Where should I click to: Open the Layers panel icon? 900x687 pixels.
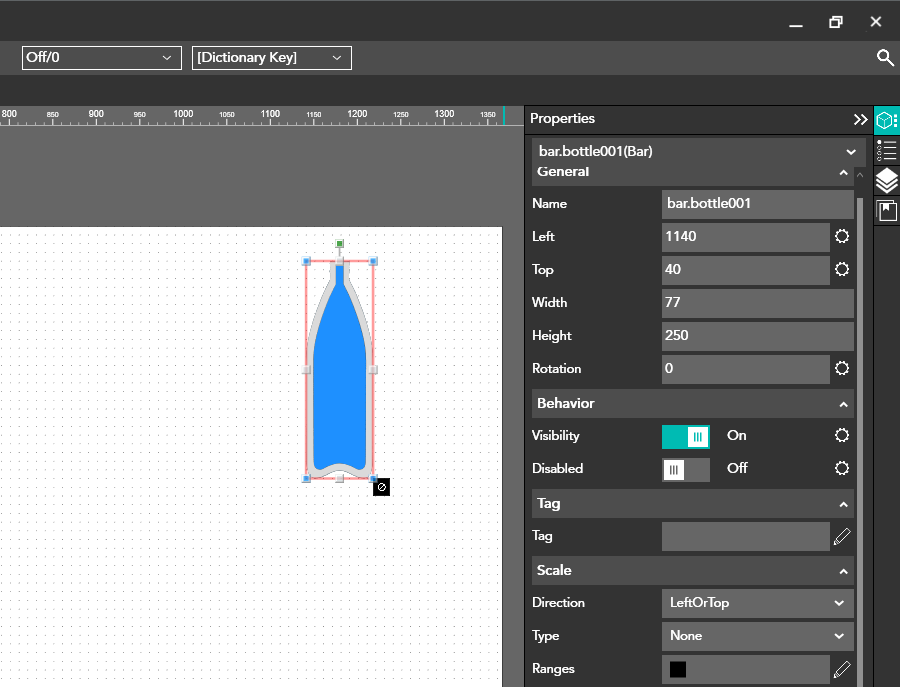click(886, 181)
